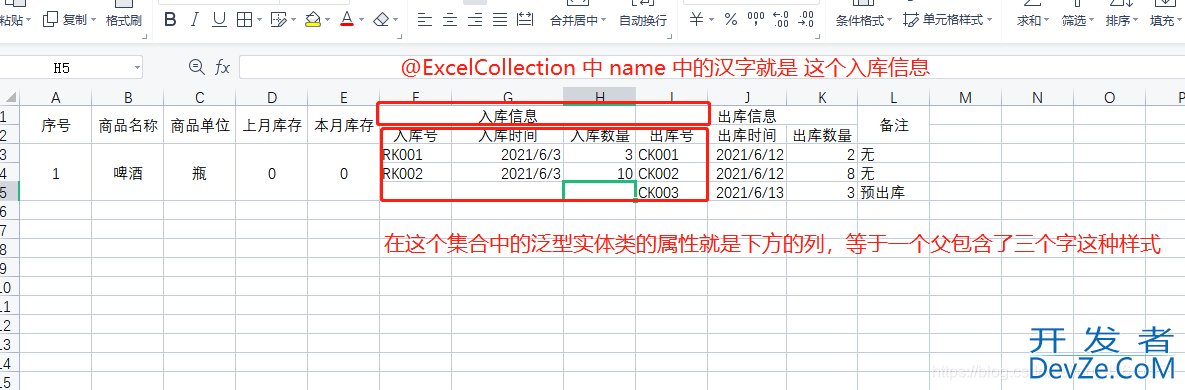Click the 备注 header cell
The height and width of the screenshot is (390, 1185).
point(893,125)
